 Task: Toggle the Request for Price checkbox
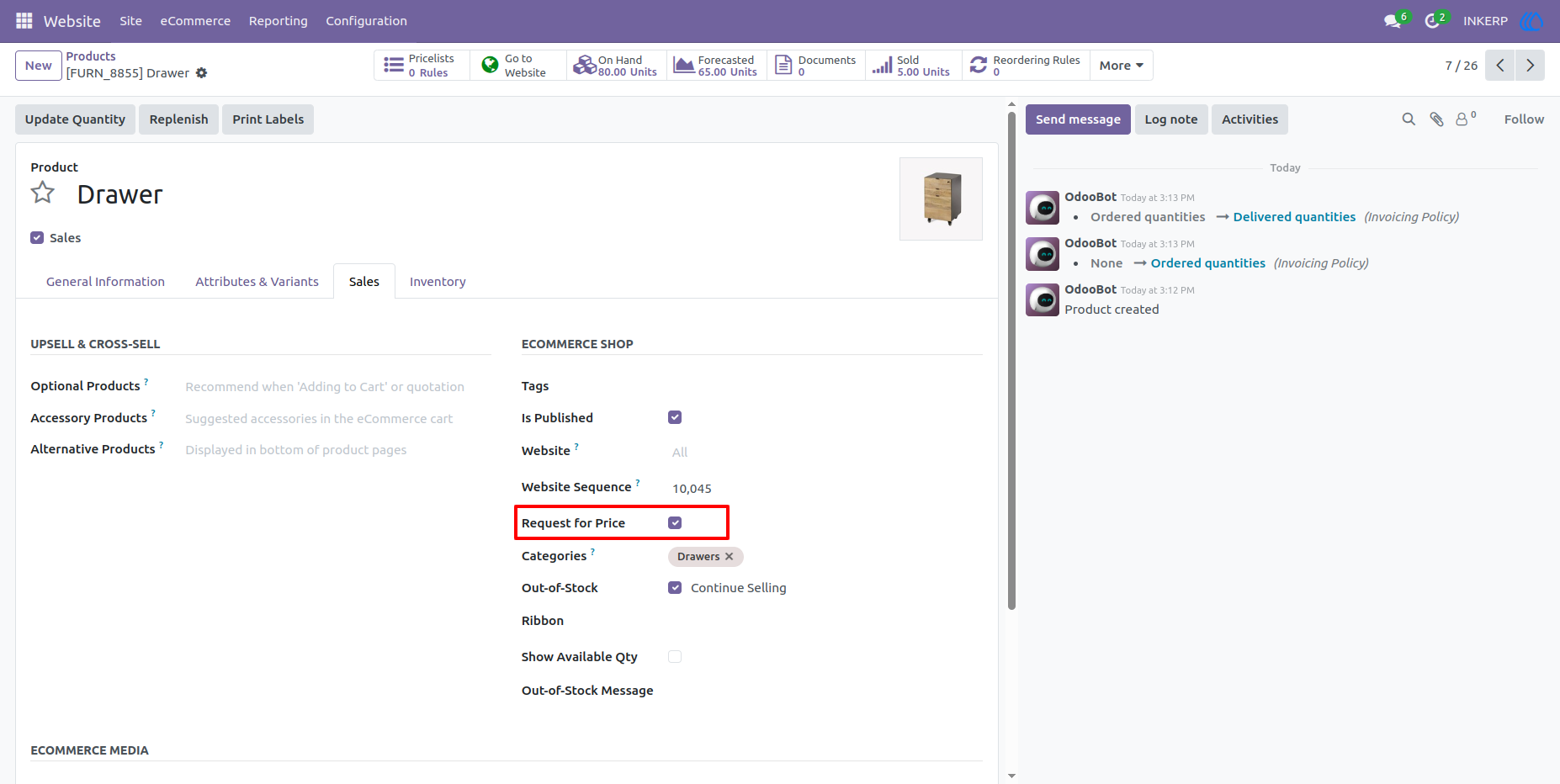pyautogui.click(x=675, y=522)
